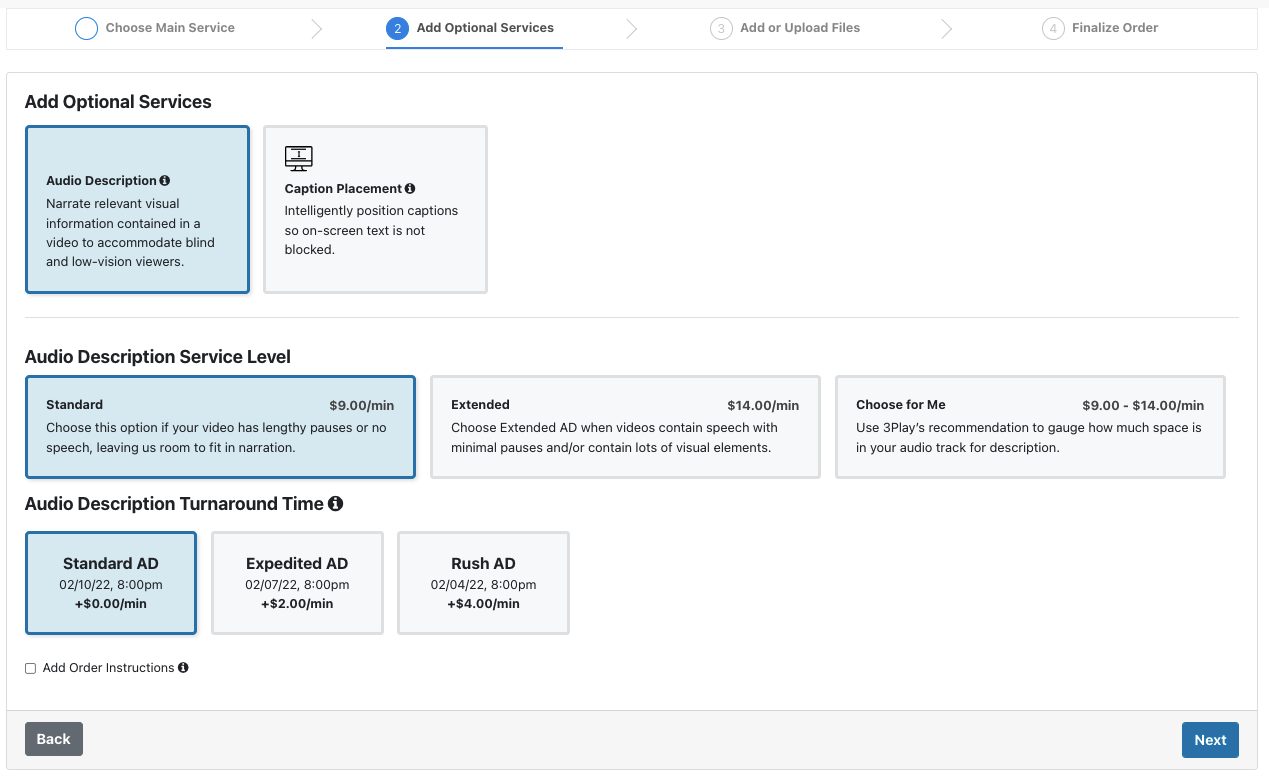Click the step 2 number circle
Image resolution: width=1269 pixels, height=777 pixels.
pyautogui.click(x=397, y=29)
